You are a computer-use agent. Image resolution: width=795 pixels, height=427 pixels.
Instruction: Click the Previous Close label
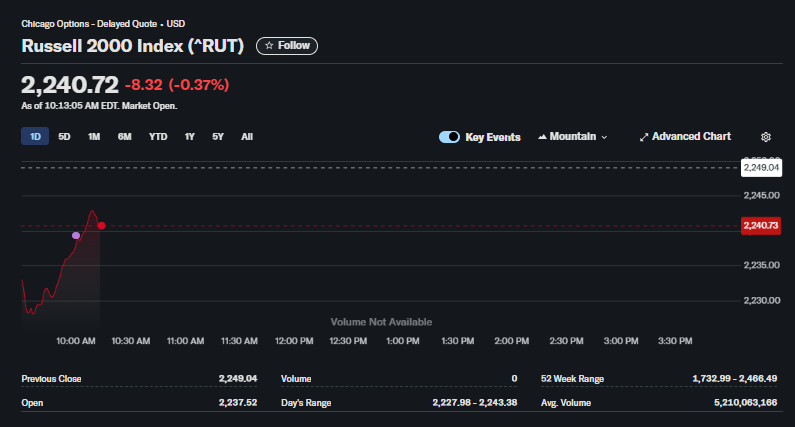coord(51,379)
